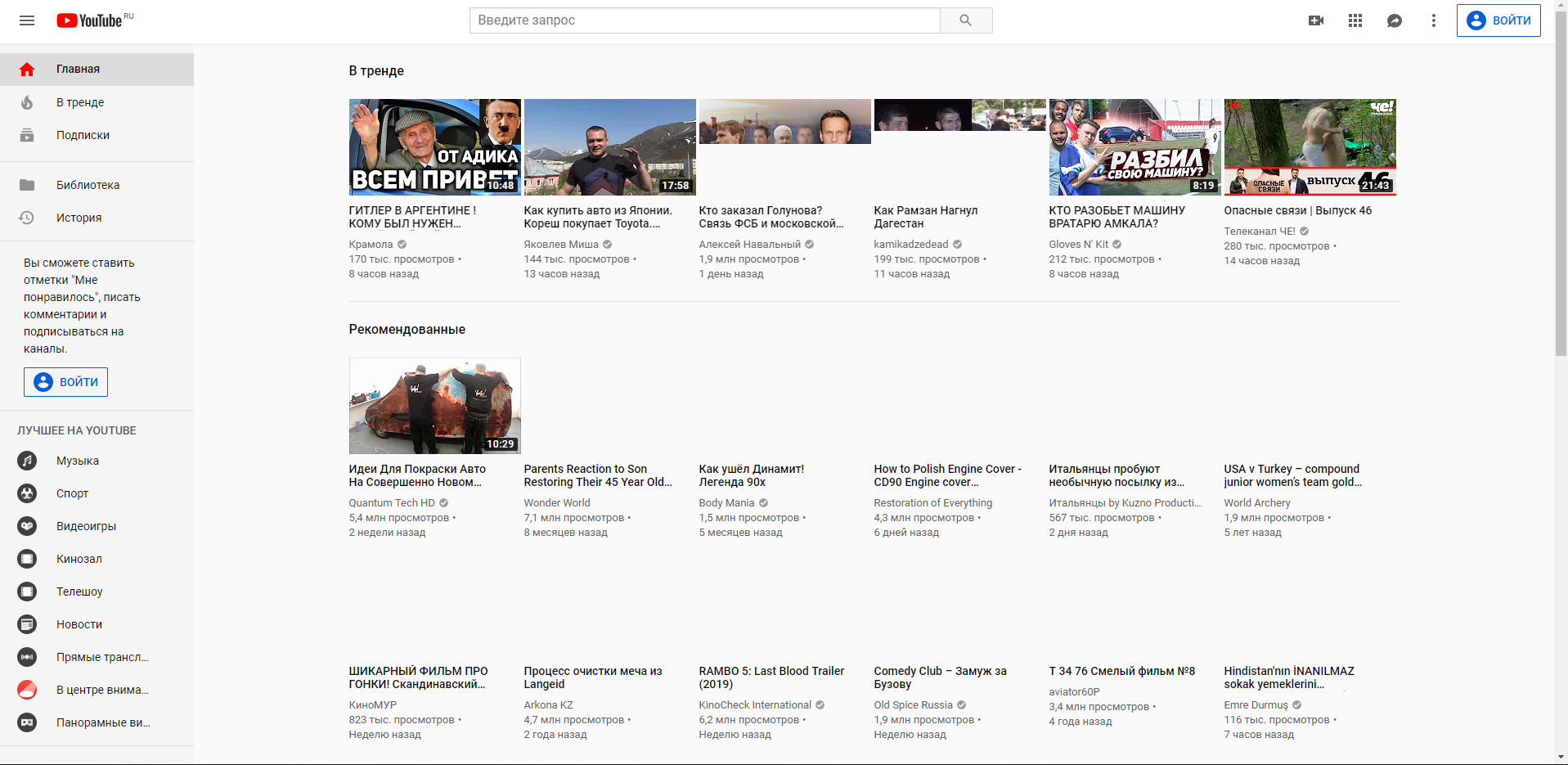Open the car painting ideas video thumbnail
1568x765 pixels.
tap(435, 406)
